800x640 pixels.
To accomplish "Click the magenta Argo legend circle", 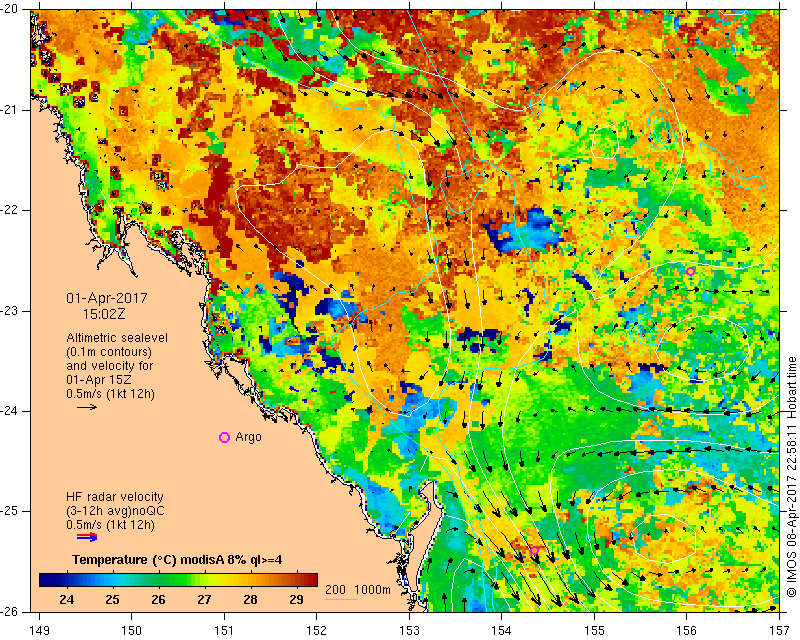I will pos(224,437).
